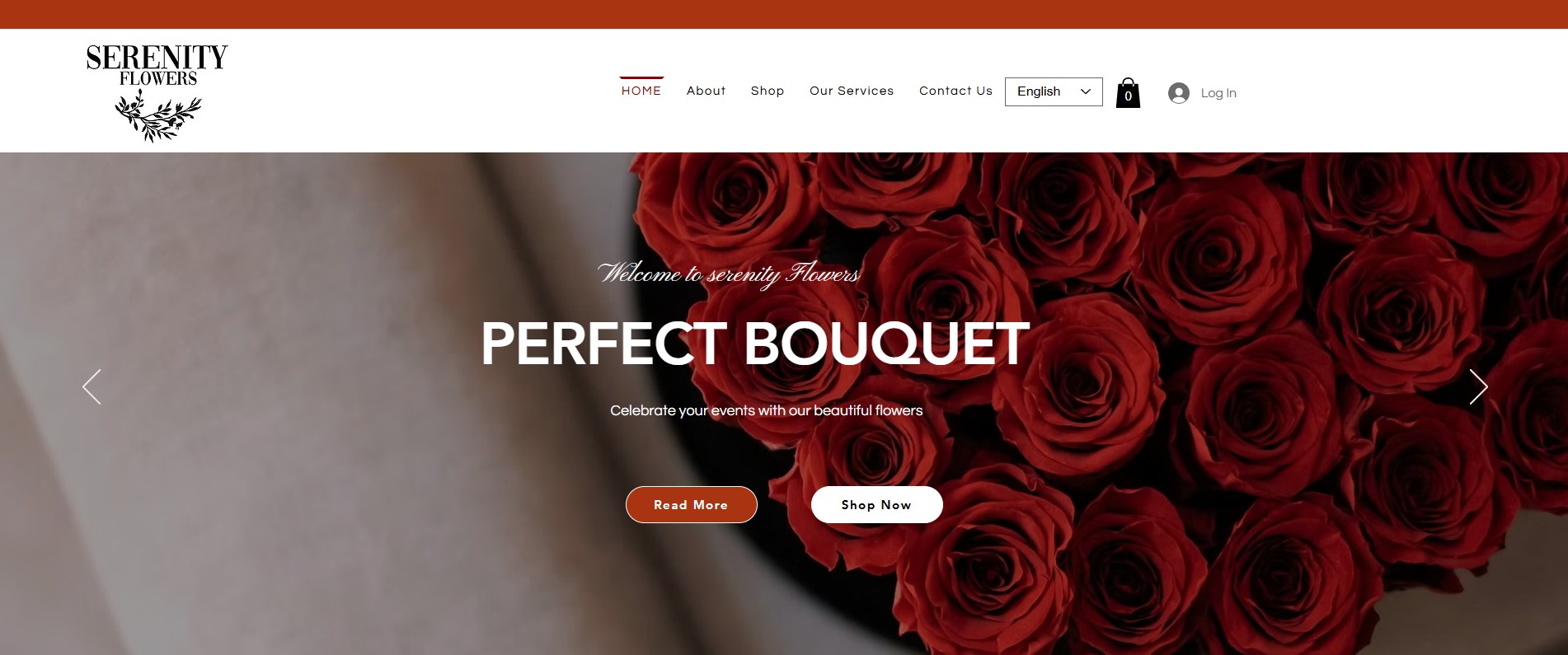Go to previous slide with left arrow

(x=92, y=386)
